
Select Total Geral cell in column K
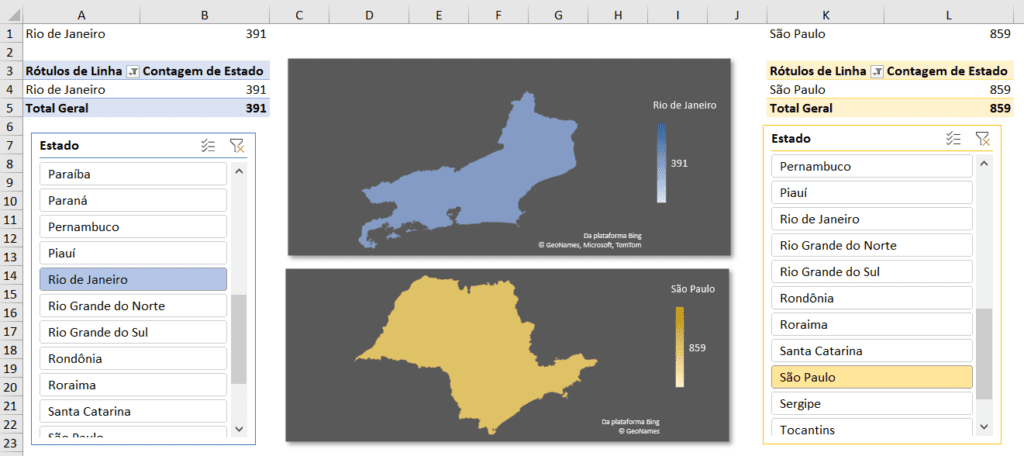tap(826, 108)
